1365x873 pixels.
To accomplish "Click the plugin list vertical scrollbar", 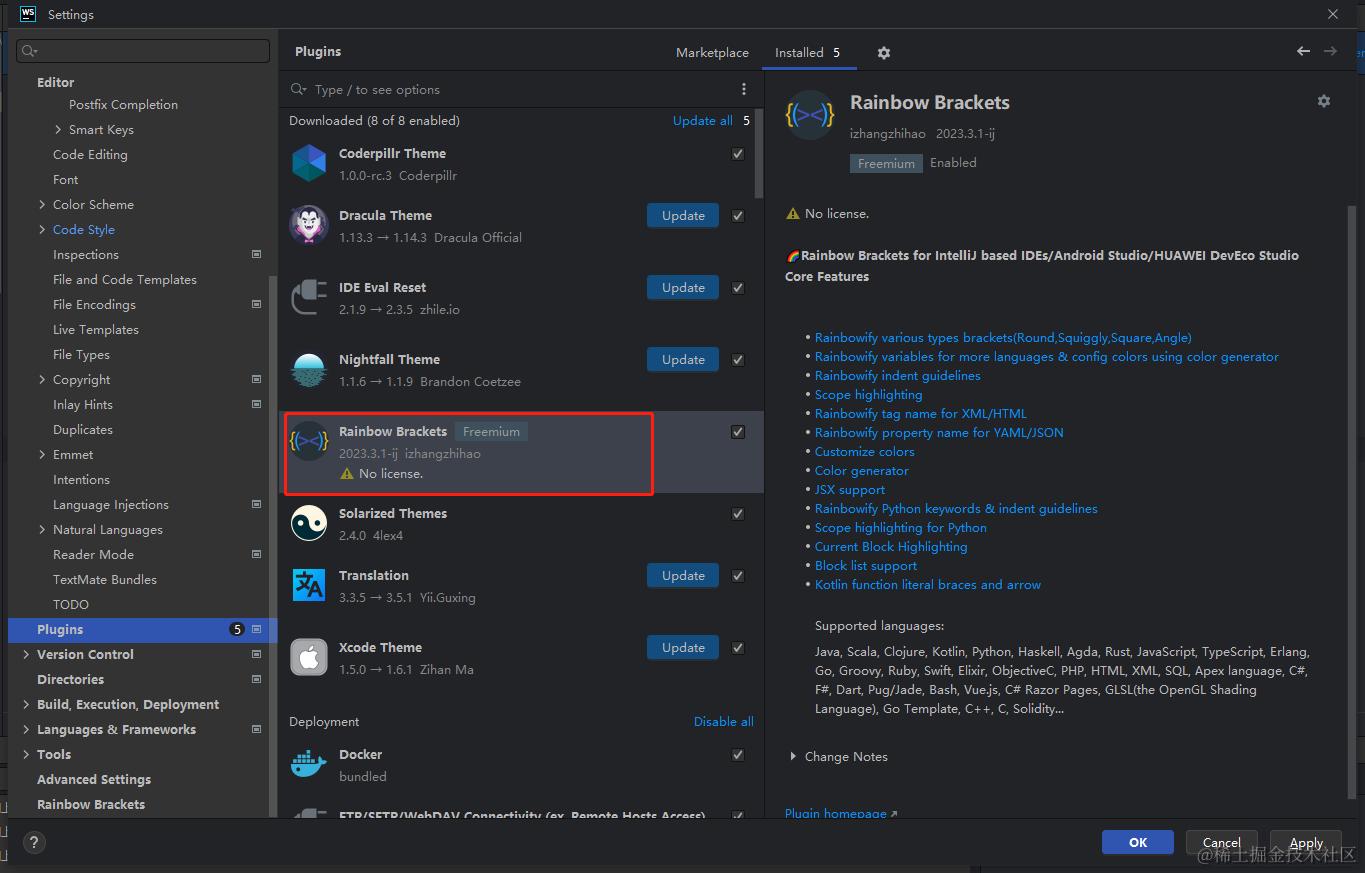I will pos(760,152).
